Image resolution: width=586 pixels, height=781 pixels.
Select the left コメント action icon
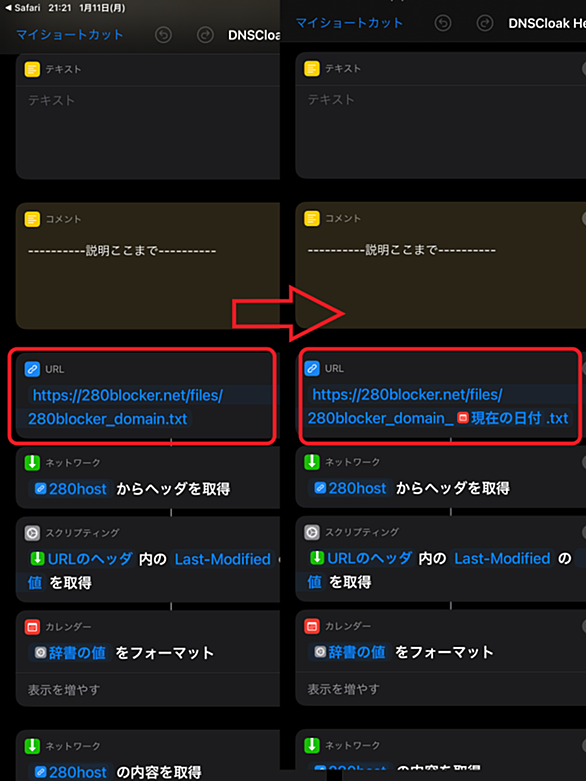pos(32,219)
